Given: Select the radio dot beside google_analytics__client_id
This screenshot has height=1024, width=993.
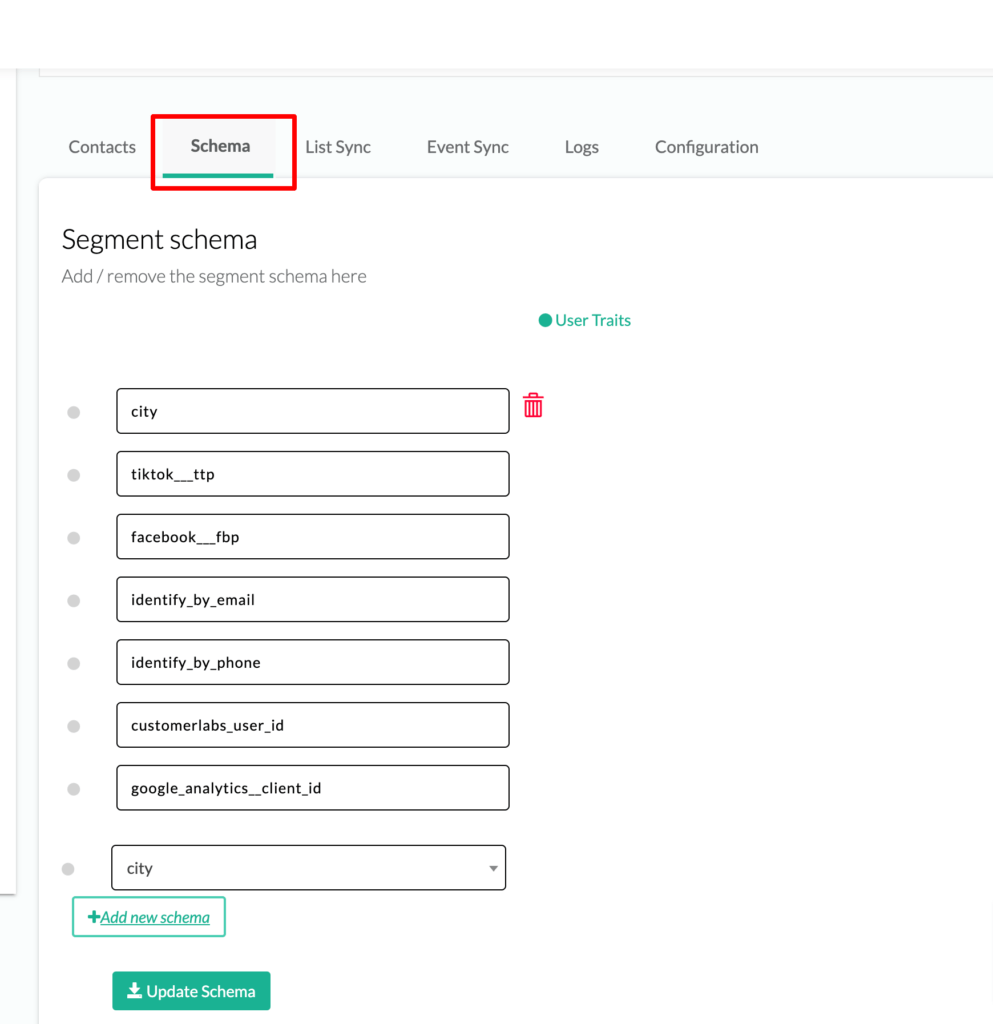Looking at the screenshot, I should click(x=74, y=789).
